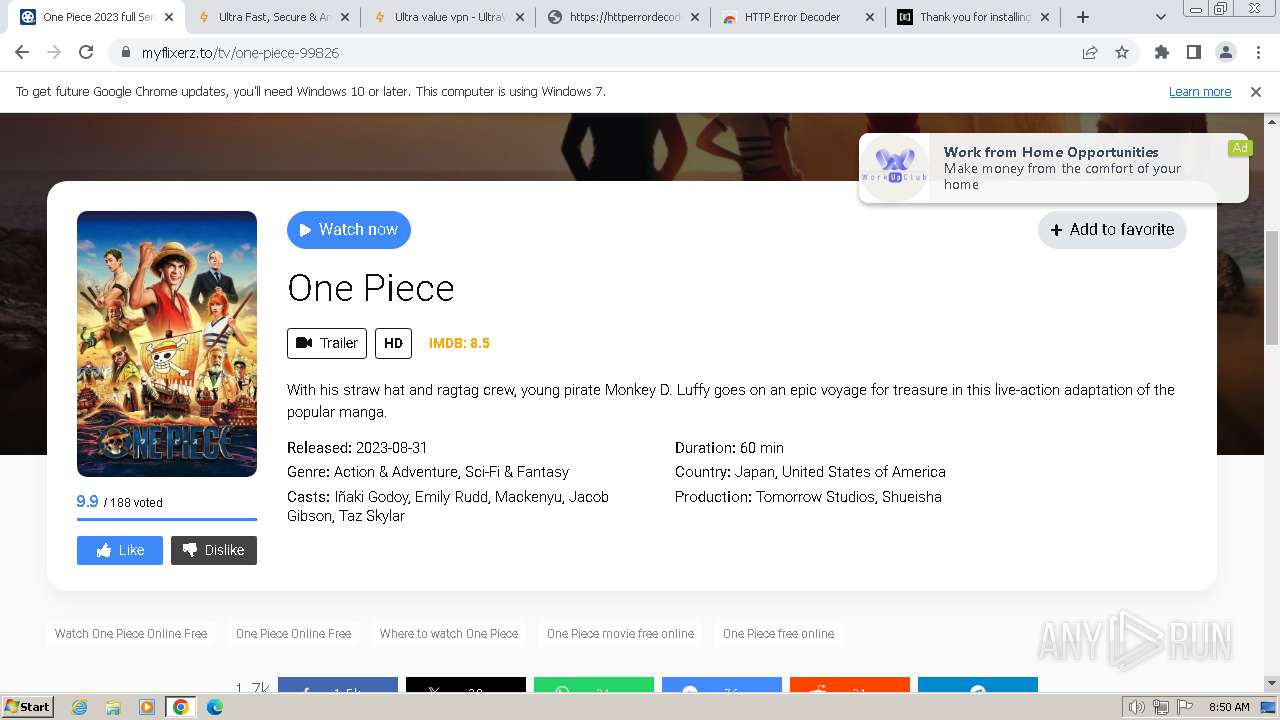
Task: Click the One Piece poster image
Action: pyautogui.click(x=167, y=344)
